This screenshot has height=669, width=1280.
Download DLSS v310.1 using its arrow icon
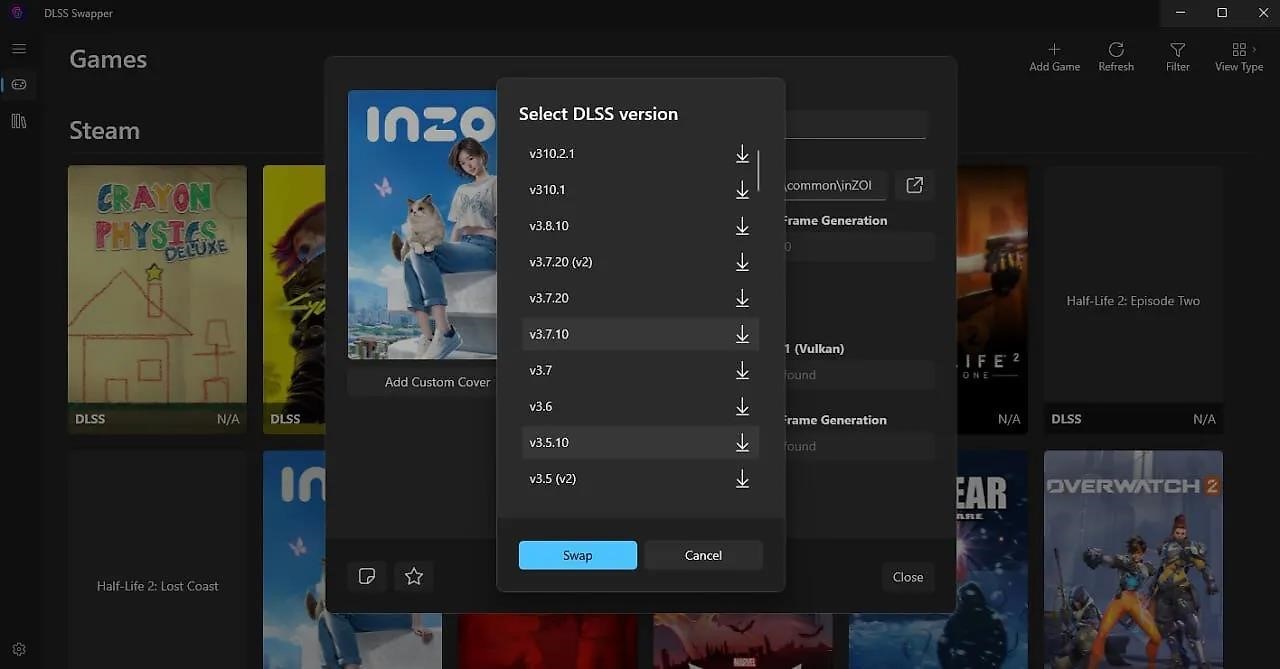(742, 190)
